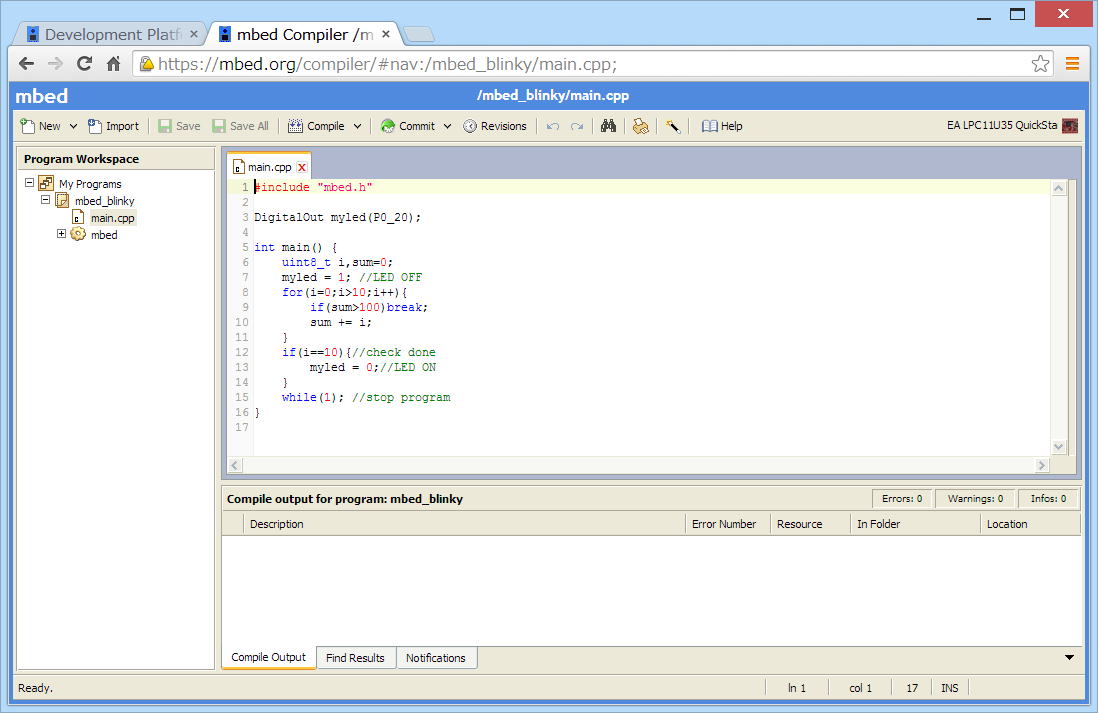Switch to Find Results tab

tap(355, 658)
